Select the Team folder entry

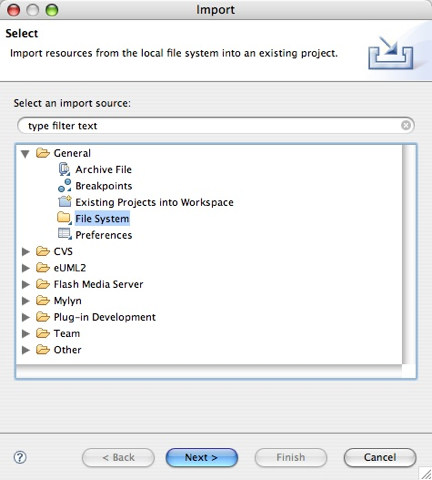(67, 333)
